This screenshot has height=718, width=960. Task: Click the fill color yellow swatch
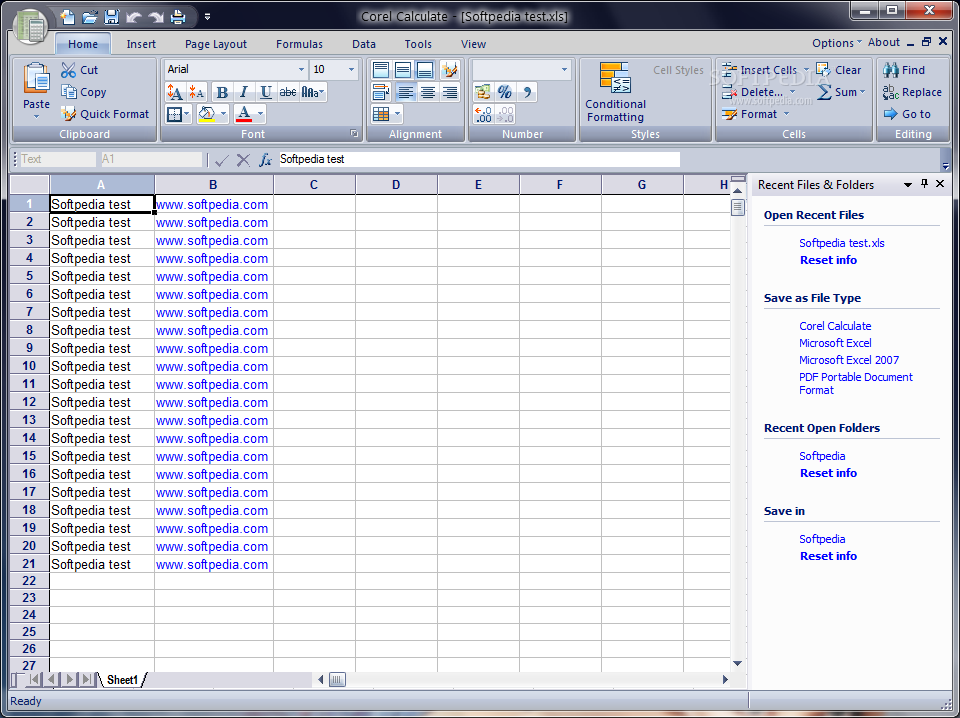[x=207, y=114]
